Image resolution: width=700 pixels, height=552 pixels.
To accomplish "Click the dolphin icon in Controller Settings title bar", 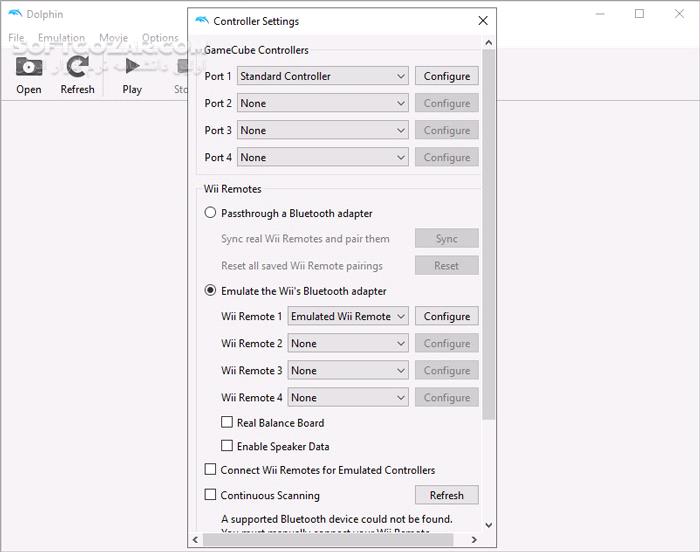I will pos(202,21).
